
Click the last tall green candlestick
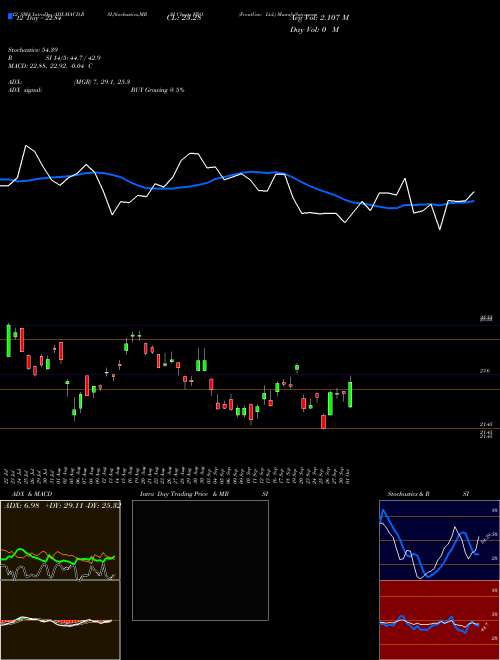[x=350, y=394]
